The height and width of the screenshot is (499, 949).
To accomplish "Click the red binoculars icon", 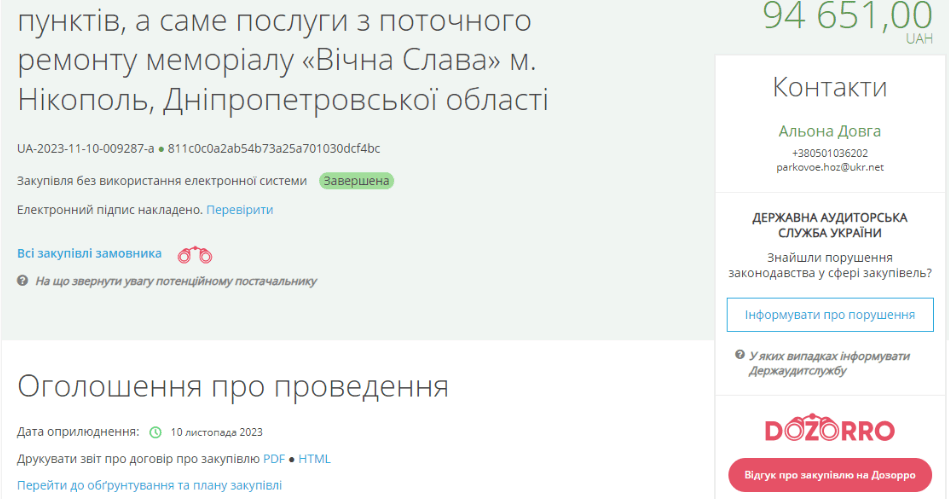I will (x=195, y=255).
